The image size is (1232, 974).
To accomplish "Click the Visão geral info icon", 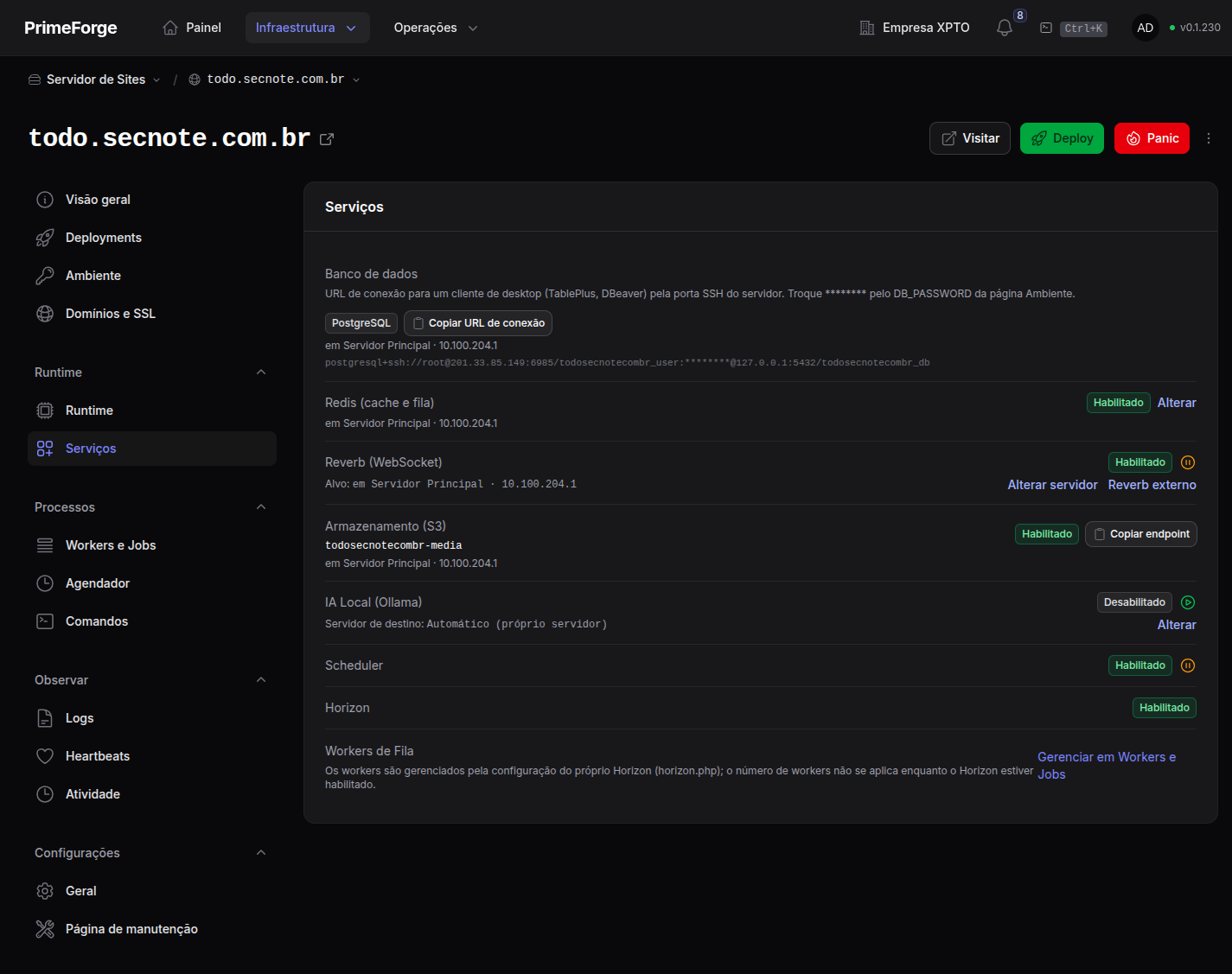I will coord(45,200).
